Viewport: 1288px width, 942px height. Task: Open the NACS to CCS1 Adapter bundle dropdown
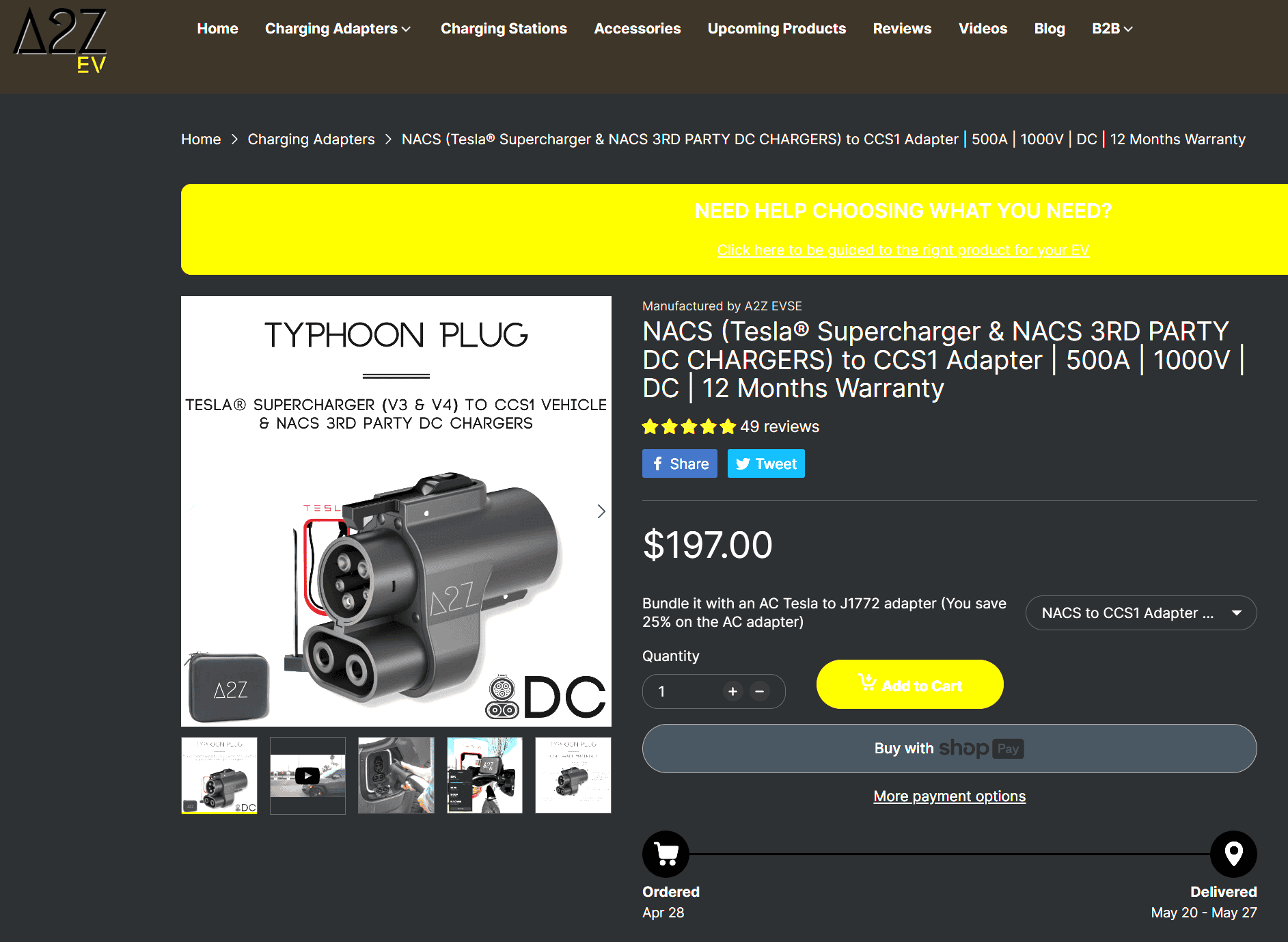click(1141, 613)
